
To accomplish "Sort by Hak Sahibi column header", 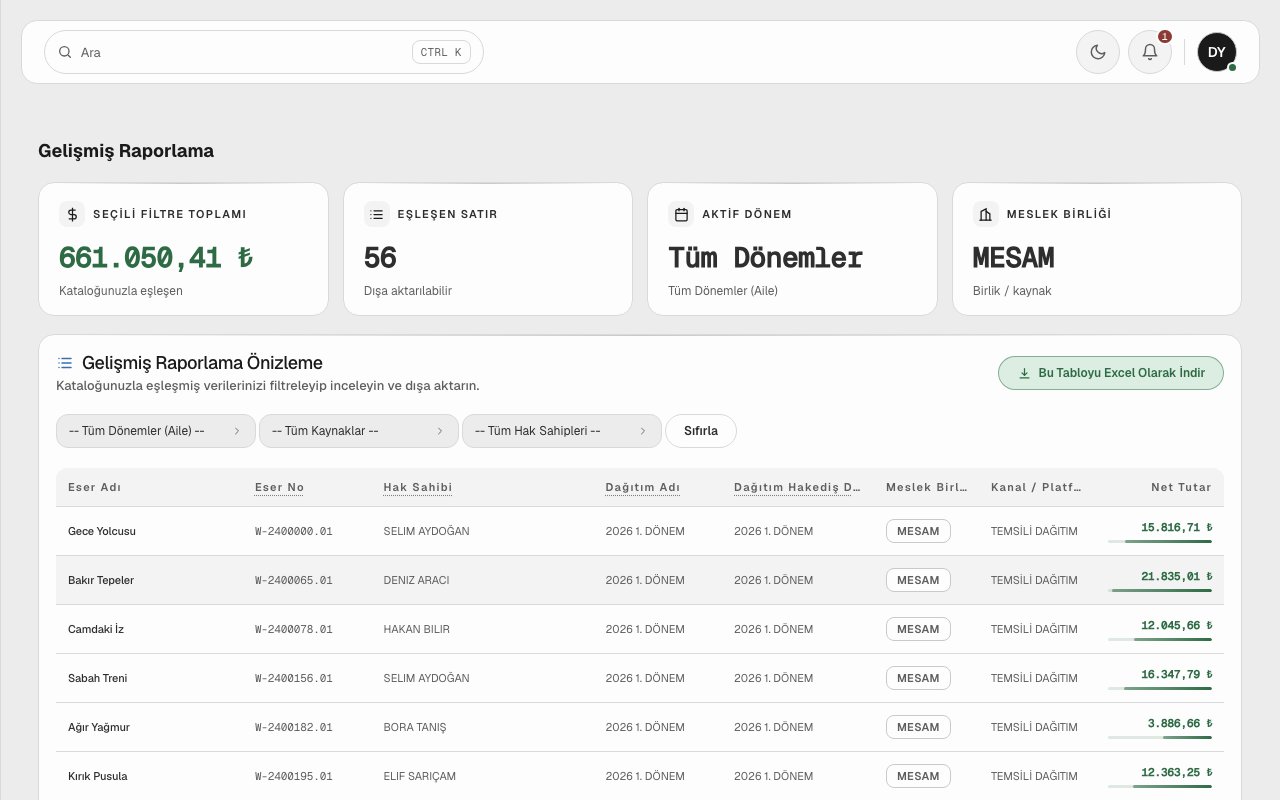I will pyautogui.click(x=418, y=487).
